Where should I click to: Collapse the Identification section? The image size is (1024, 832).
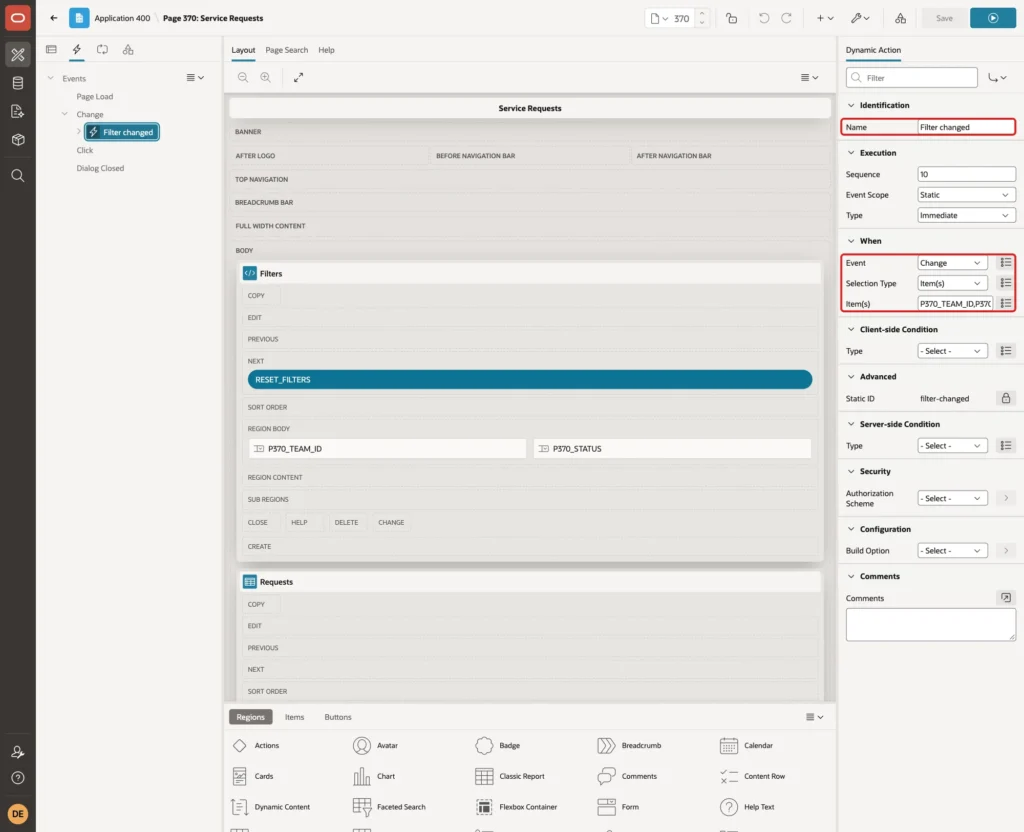851,105
